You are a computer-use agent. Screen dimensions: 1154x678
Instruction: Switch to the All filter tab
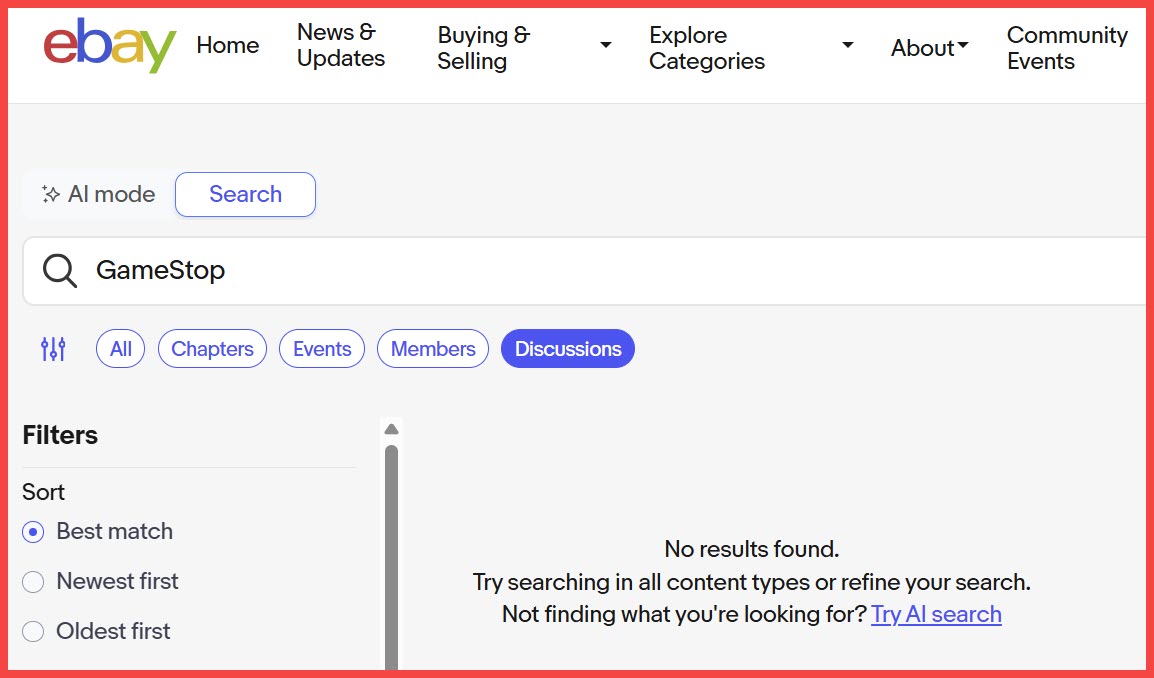(x=121, y=349)
